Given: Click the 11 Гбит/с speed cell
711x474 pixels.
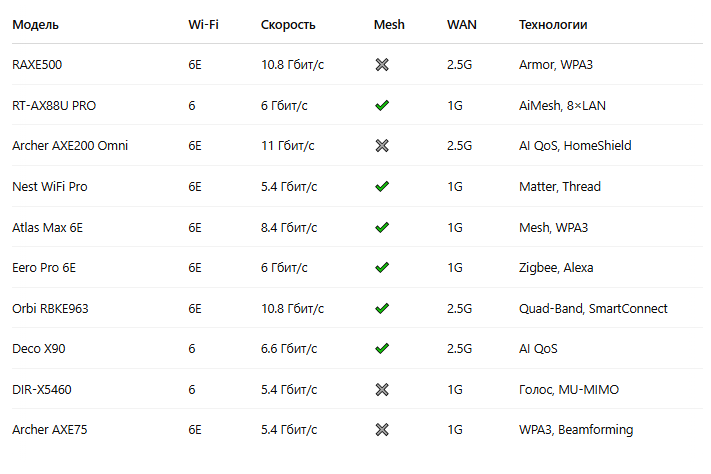Looking at the screenshot, I should [288, 146].
